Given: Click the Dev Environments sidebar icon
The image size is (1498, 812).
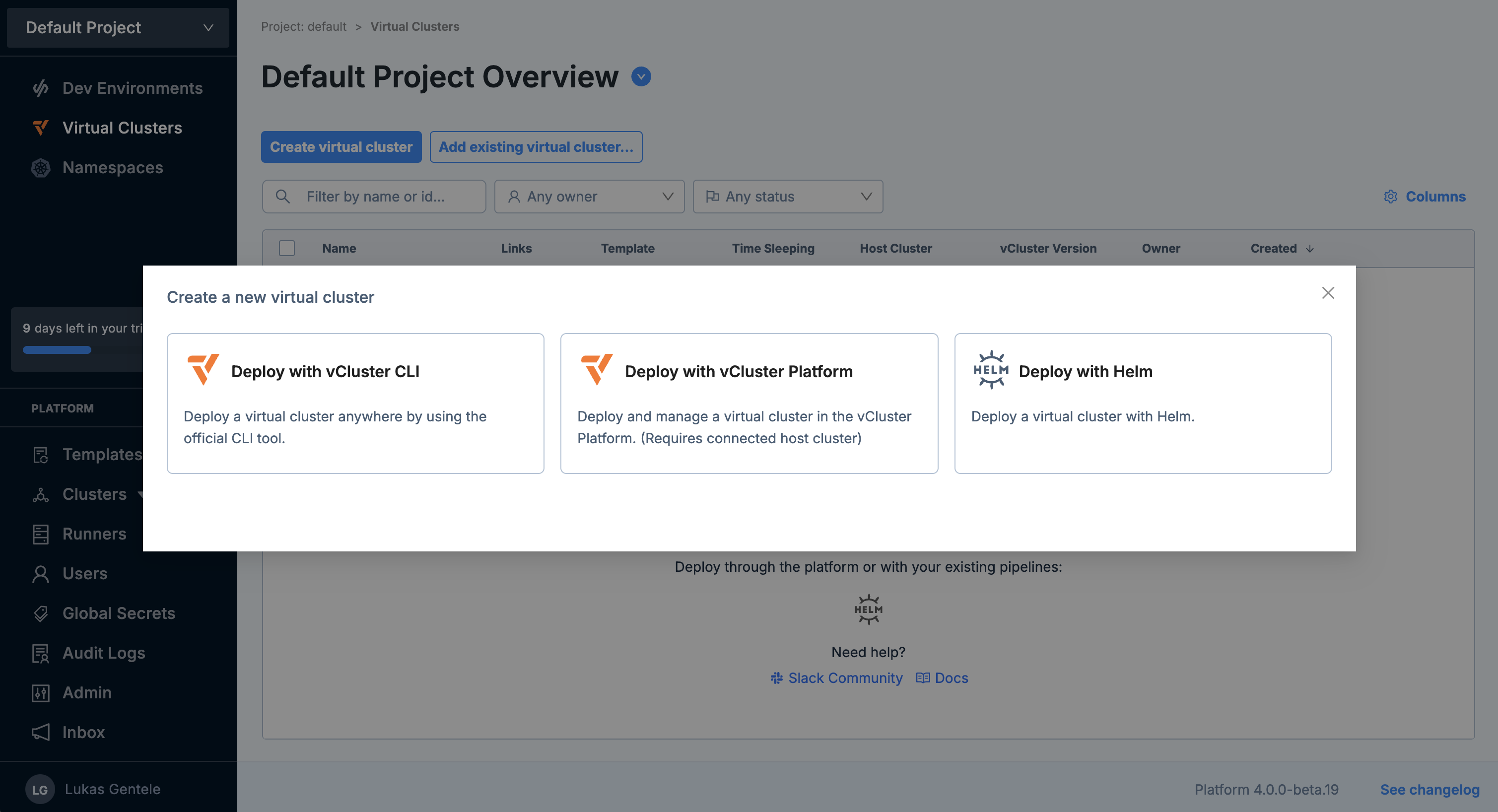Looking at the screenshot, I should click(x=41, y=88).
